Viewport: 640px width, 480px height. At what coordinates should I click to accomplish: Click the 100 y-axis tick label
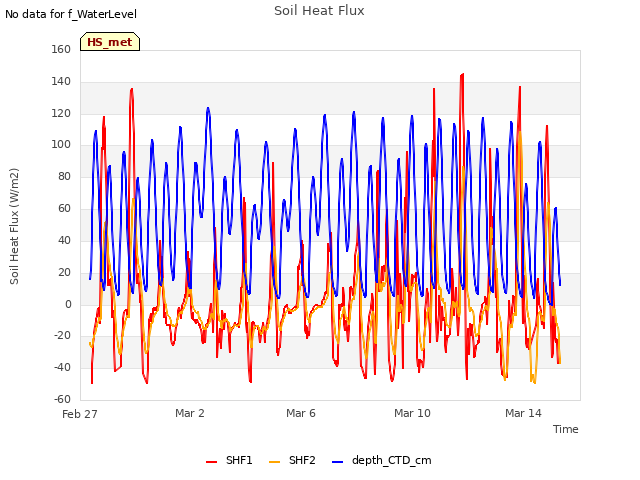pyautogui.click(x=61, y=144)
